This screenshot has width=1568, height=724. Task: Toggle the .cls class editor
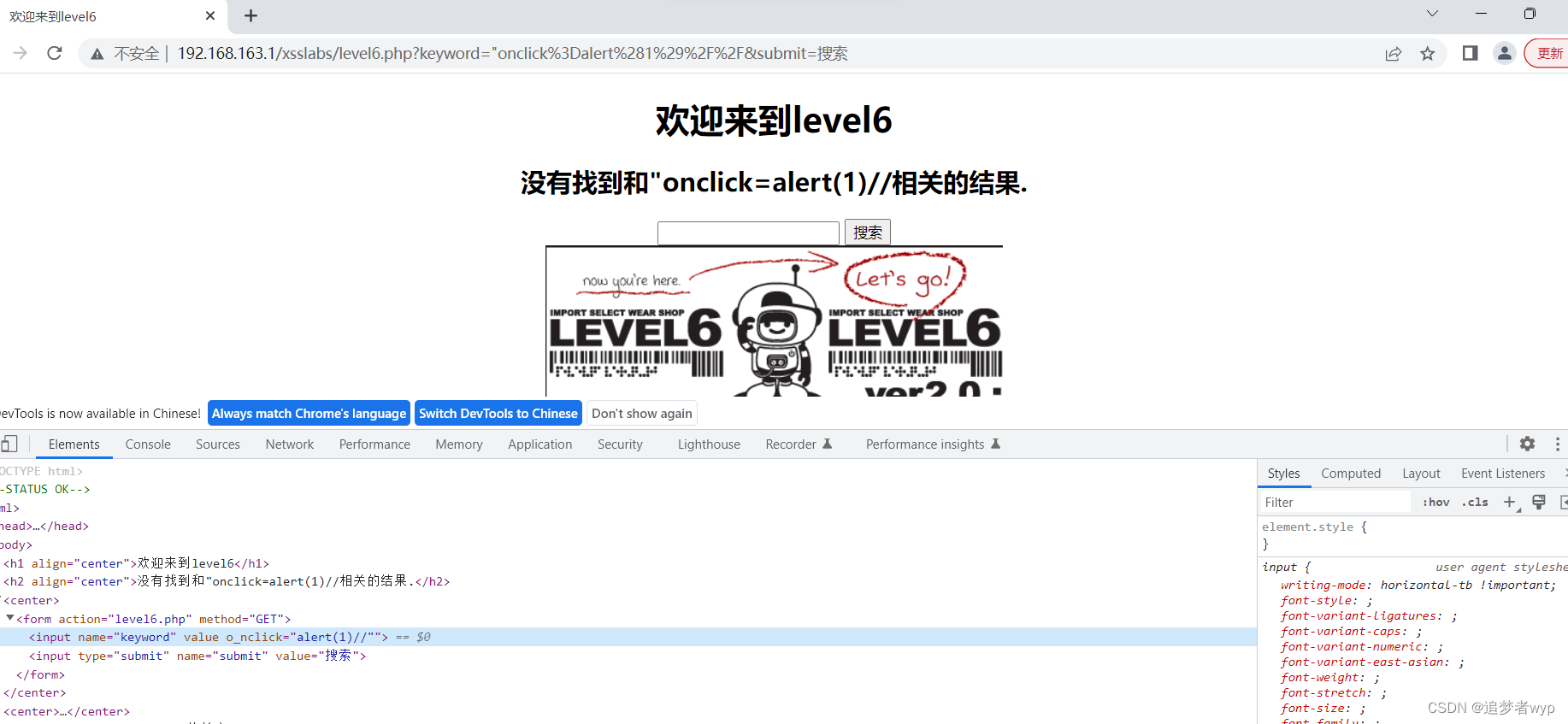1475,503
